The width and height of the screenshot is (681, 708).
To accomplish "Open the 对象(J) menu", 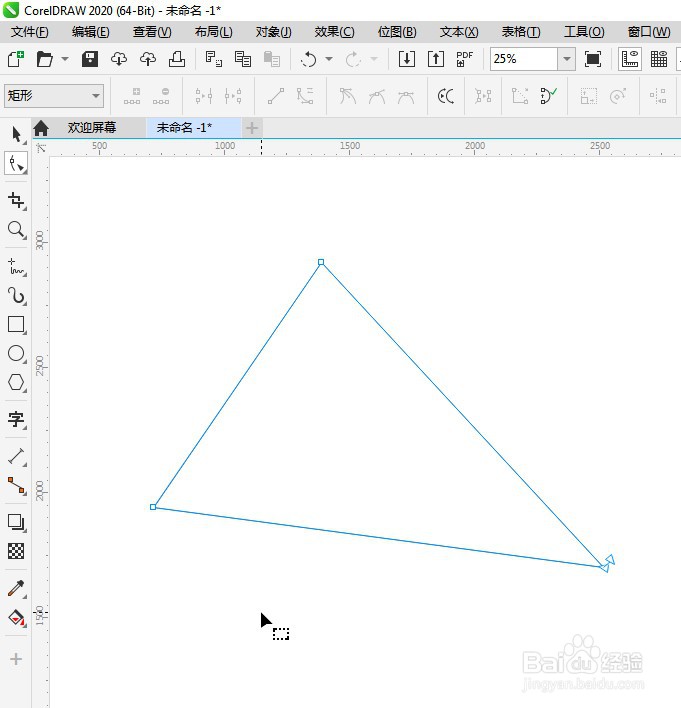I will click(x=273, y=32).
